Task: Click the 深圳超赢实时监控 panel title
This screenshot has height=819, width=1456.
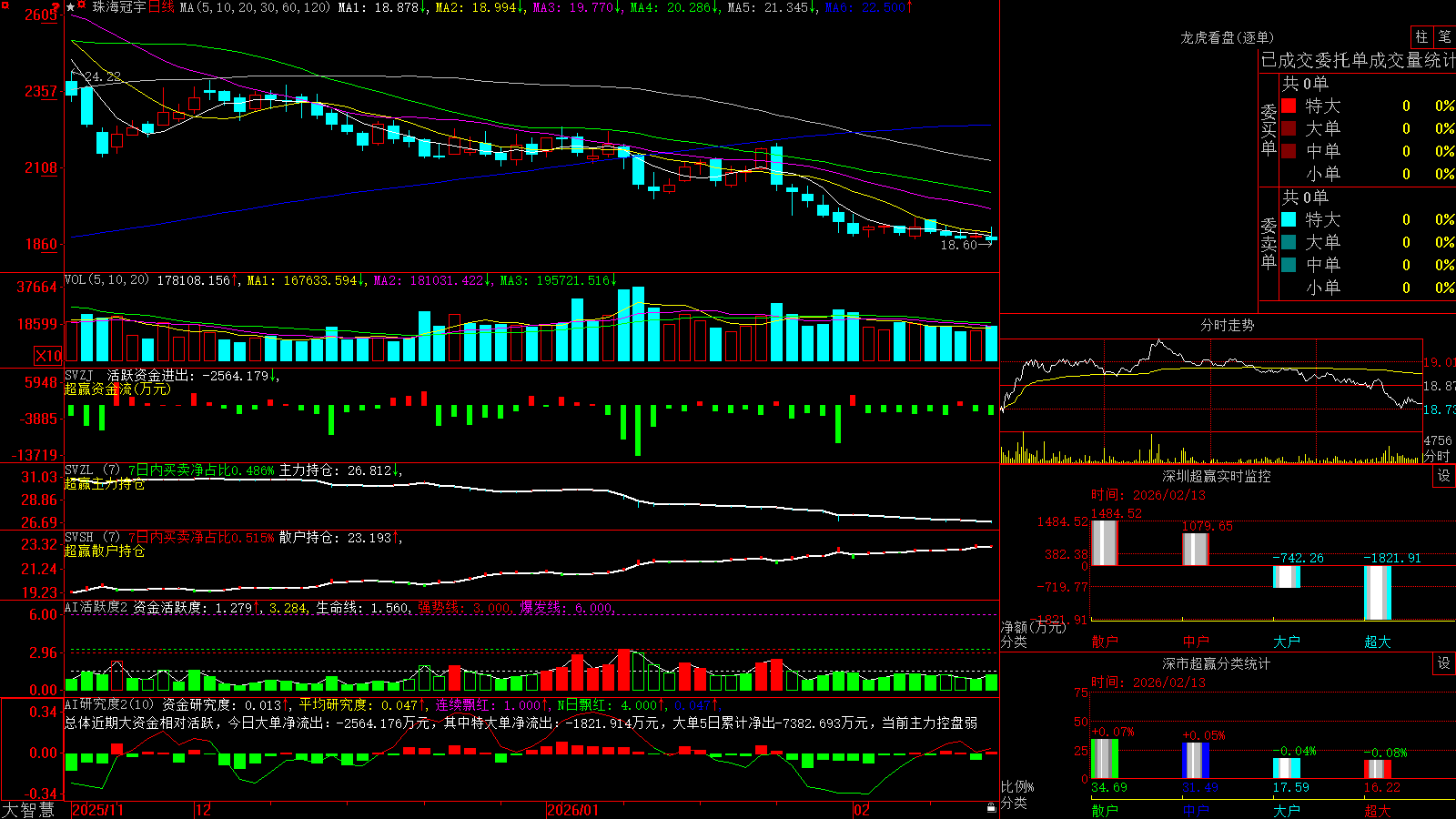Action: 1217,476
